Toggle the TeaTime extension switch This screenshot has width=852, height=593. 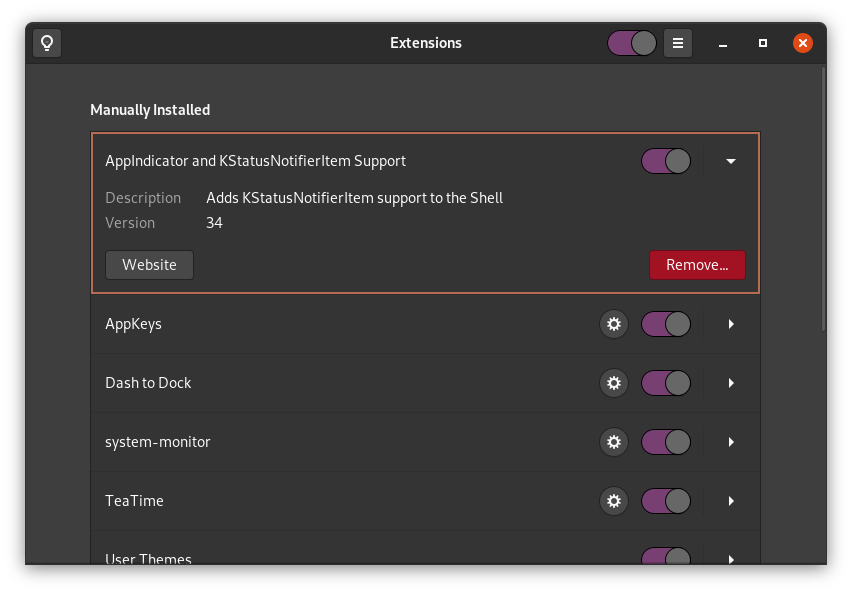(666, 501)
